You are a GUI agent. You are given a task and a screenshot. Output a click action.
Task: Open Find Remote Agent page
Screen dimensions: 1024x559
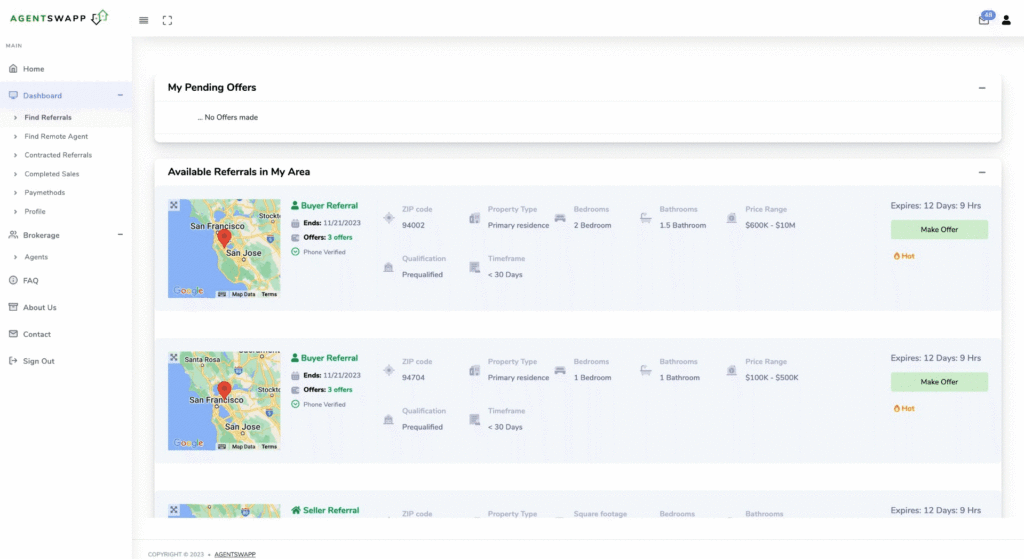(x=56, y=136)
